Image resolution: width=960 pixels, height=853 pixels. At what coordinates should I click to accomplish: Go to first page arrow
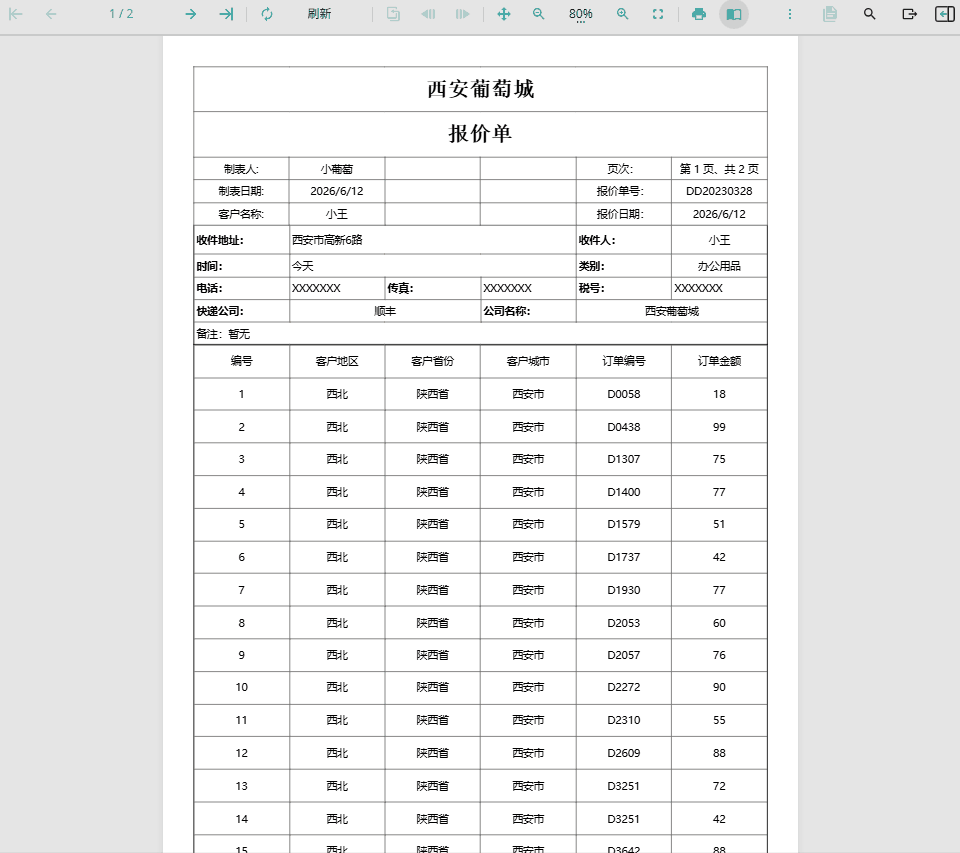16,13
